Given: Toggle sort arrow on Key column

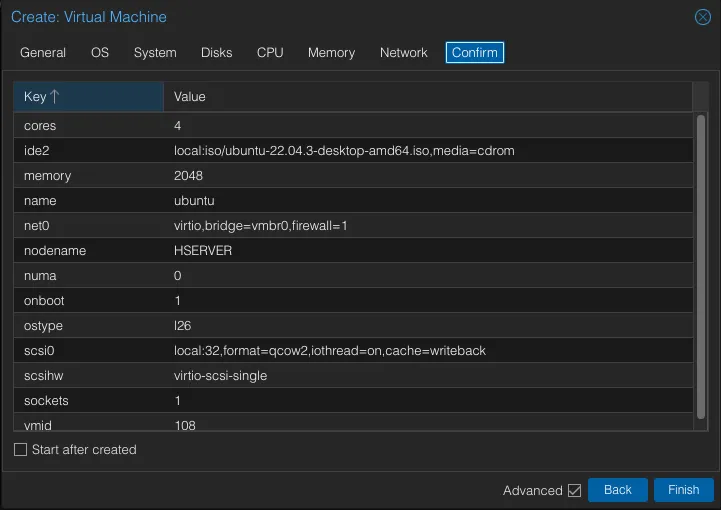Looking at the screenshot, I should [x=55, y=97].
